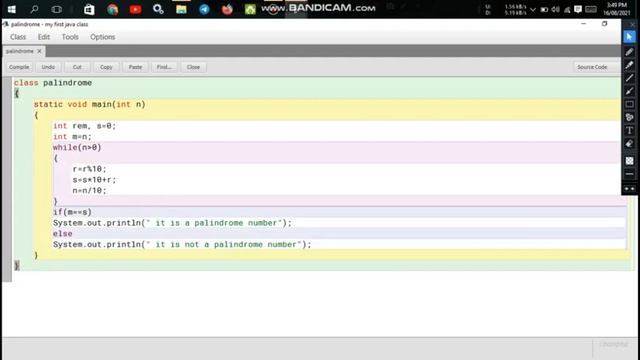The width and height of the screenshot is (640, 360).
Task: Click the Compile button
Action: coord(19,67)
